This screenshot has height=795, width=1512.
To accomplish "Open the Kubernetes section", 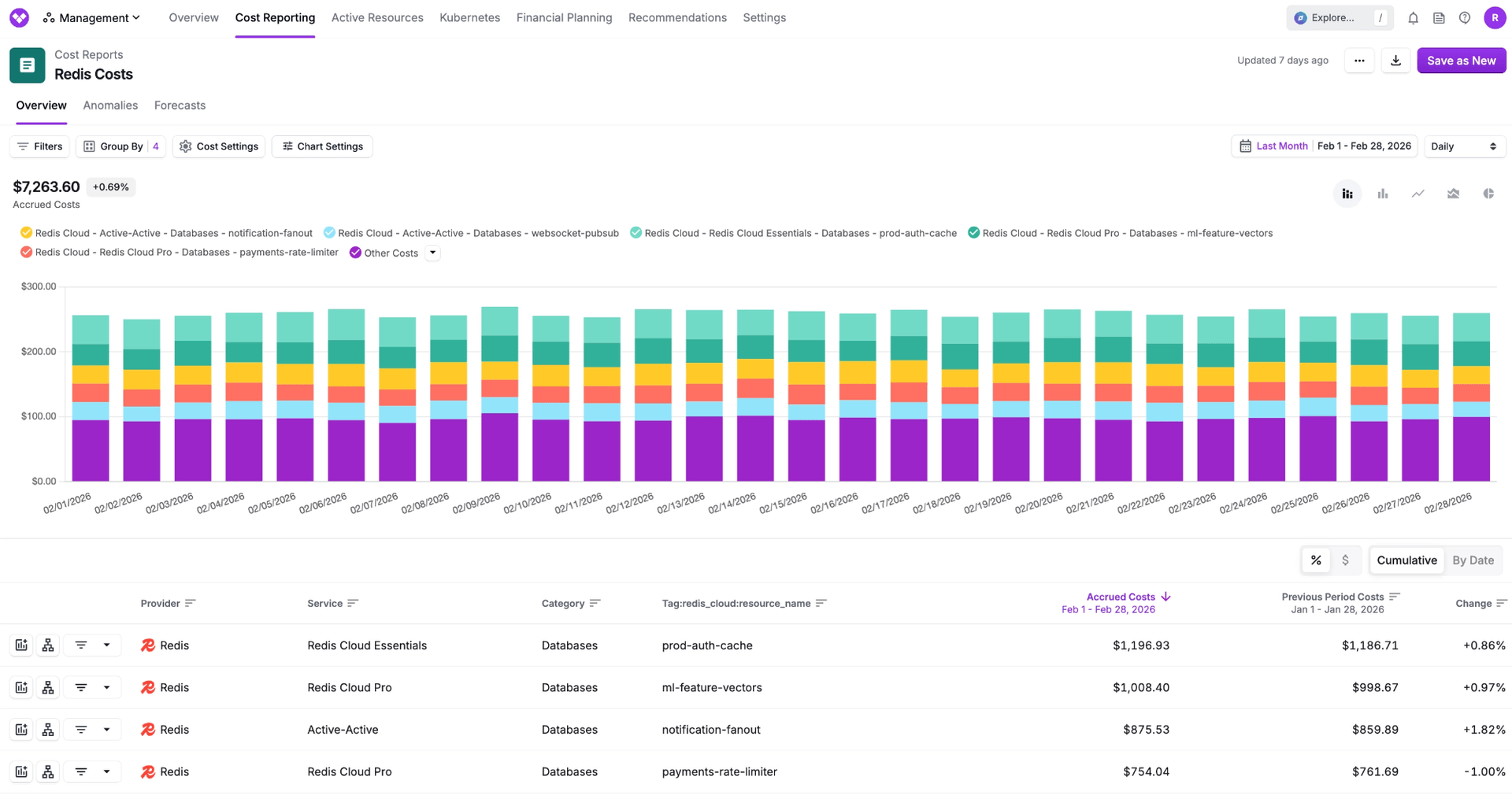I will point(469,17).
